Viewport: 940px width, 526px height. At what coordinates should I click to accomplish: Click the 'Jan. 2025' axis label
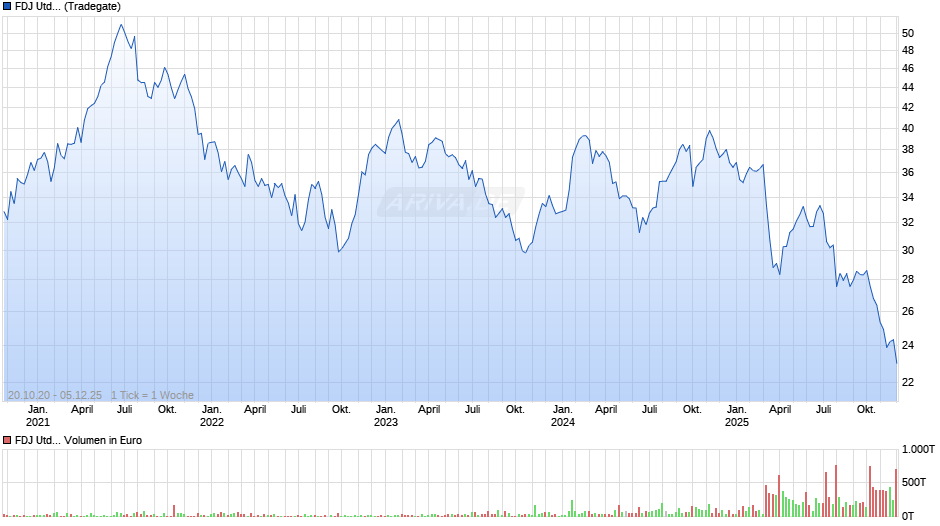point(736,416)
